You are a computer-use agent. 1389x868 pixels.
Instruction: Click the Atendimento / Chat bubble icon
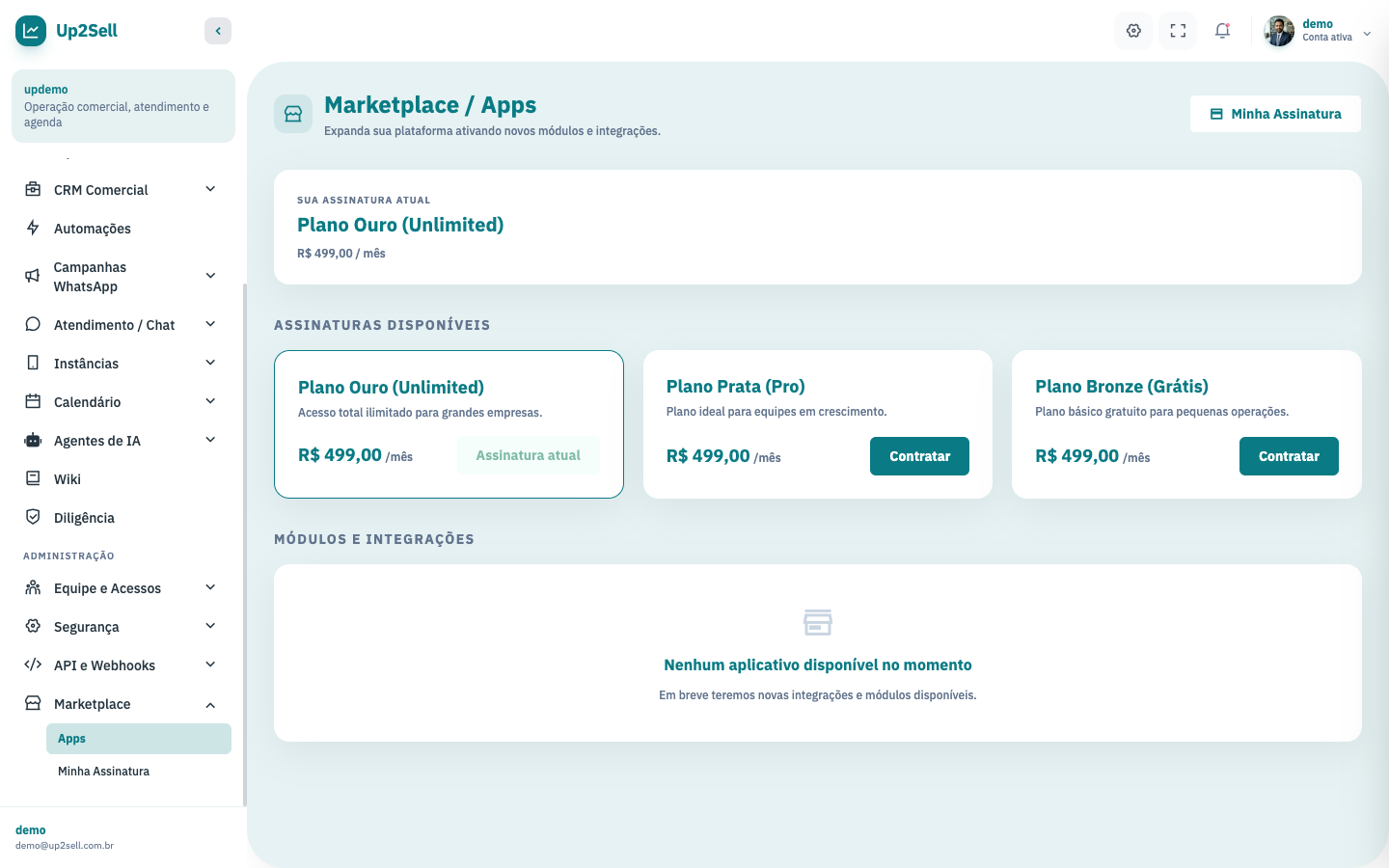pos(33,324)
